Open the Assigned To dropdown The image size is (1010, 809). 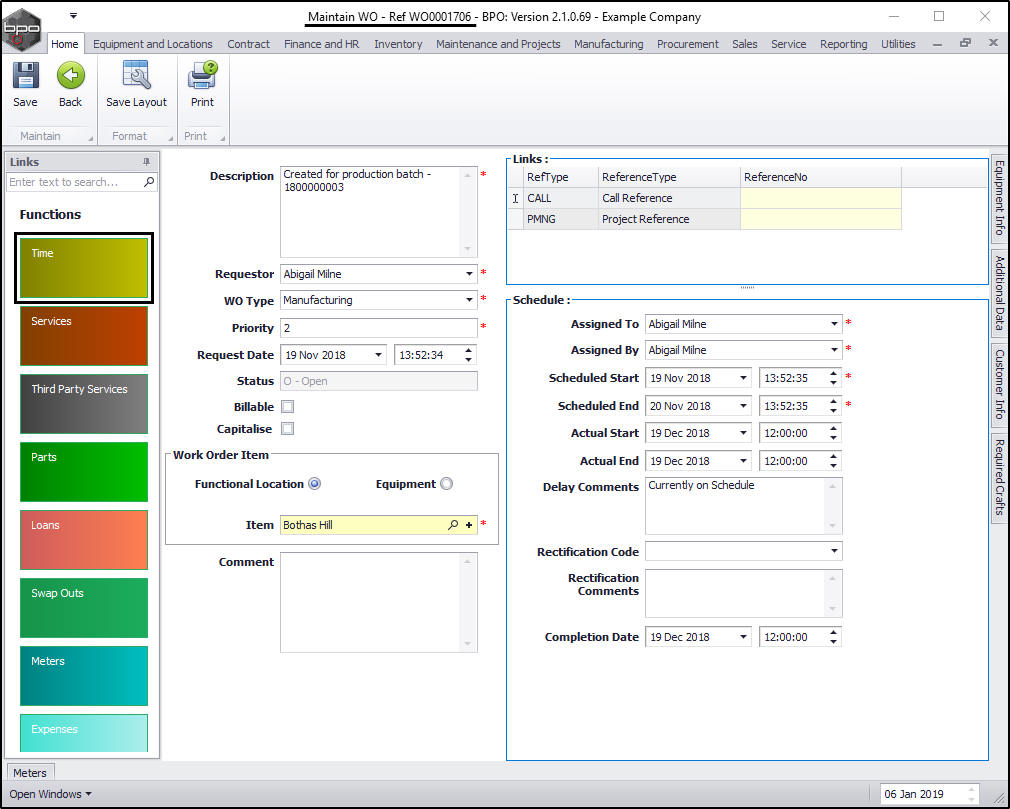(834, 324)
